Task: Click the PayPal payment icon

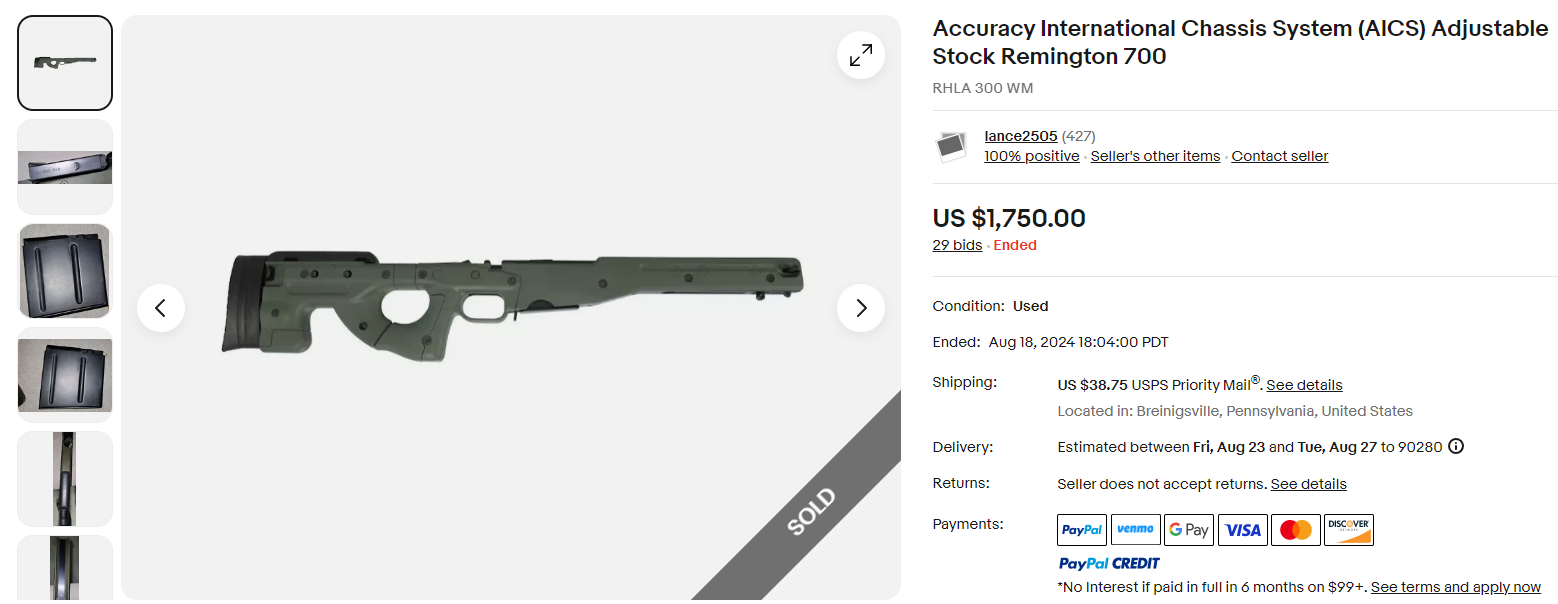Action: click(x=1082, y=530)
